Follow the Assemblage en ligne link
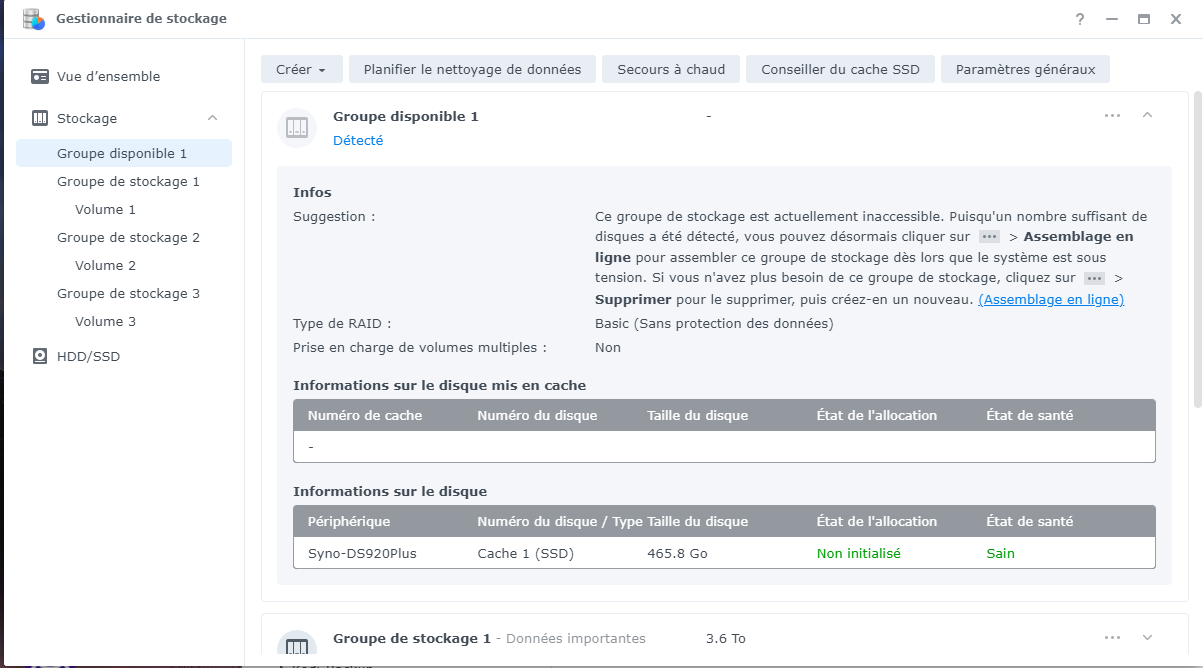The height and width of the screenshot is (668, 1203). tap(1051, 300)
